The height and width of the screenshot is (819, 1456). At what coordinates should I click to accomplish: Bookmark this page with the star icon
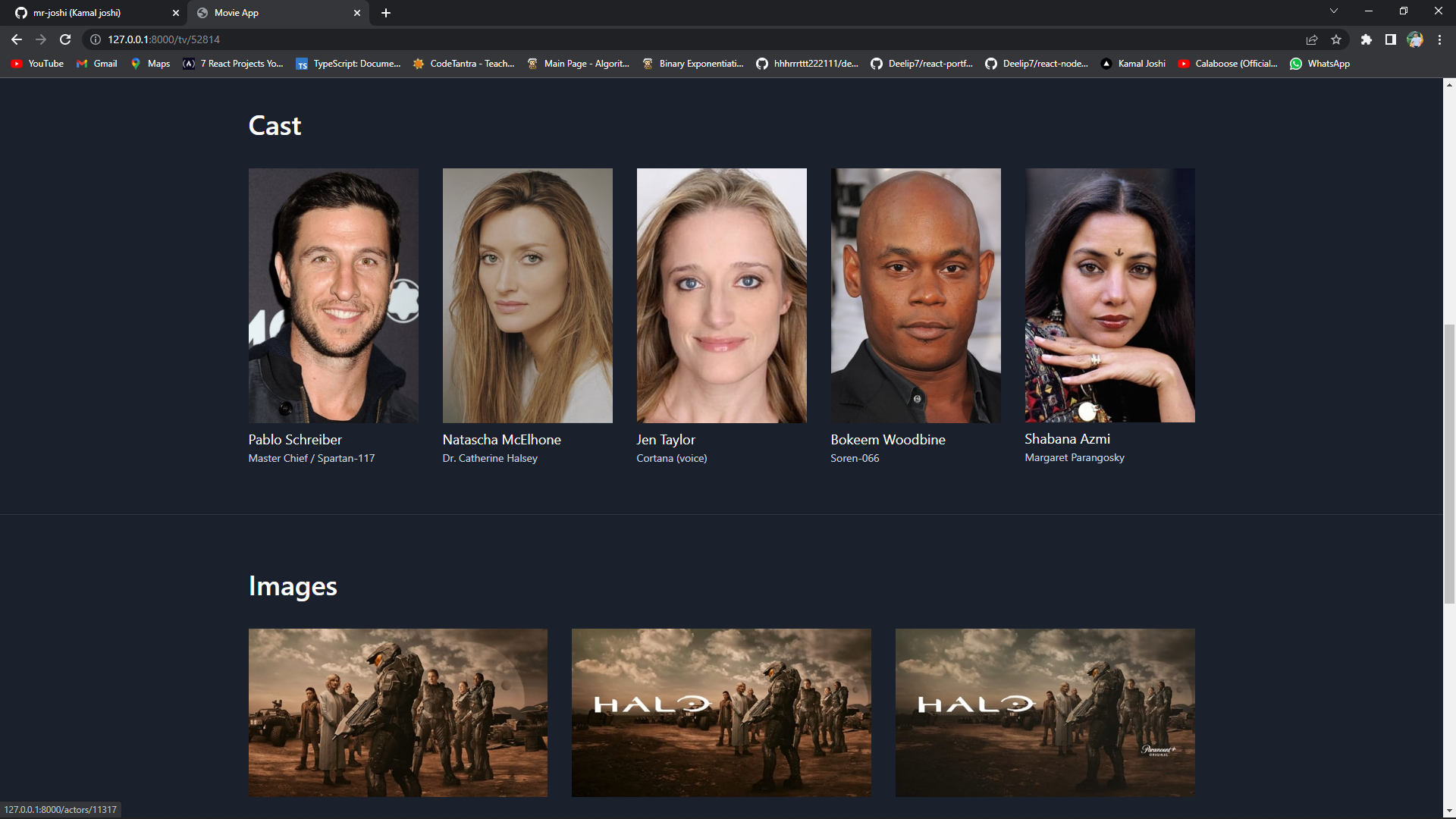[x=1336, y=39]
